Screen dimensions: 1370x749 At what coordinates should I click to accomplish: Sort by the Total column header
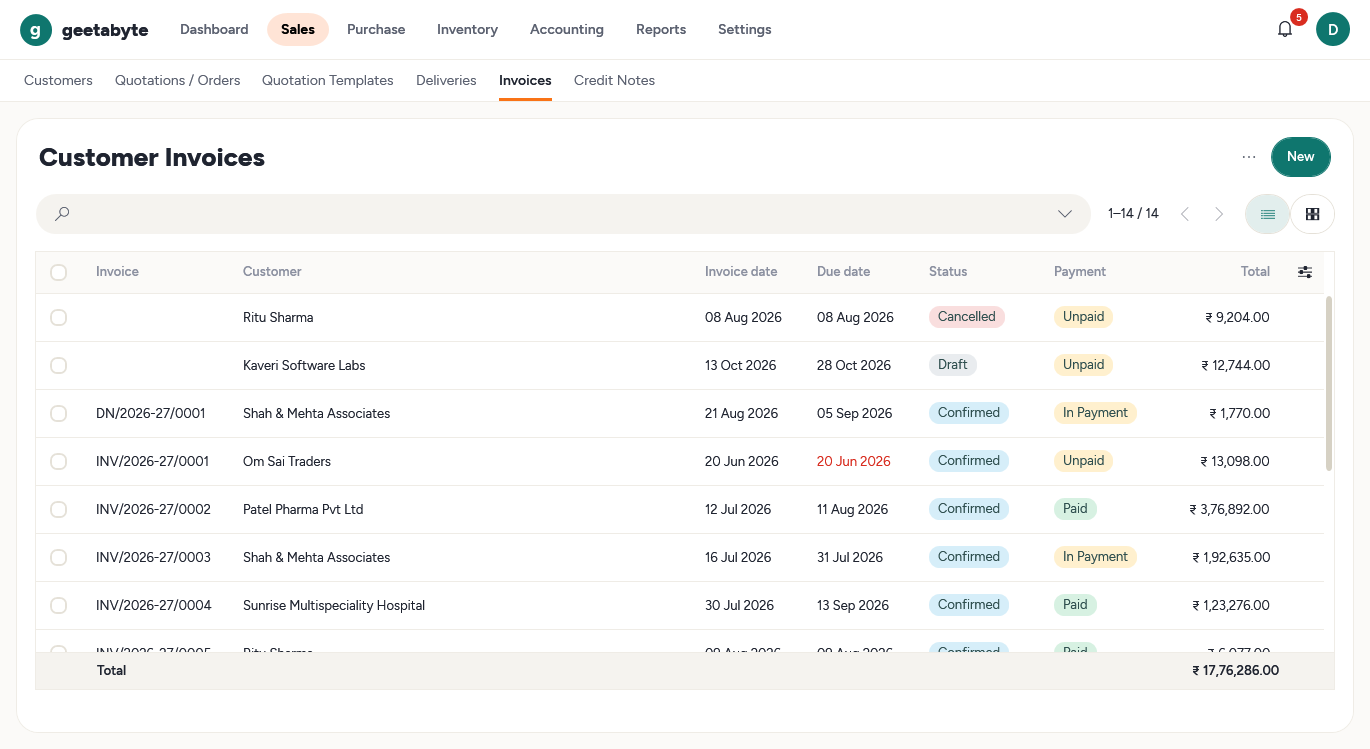click(x=1255, y=272)
